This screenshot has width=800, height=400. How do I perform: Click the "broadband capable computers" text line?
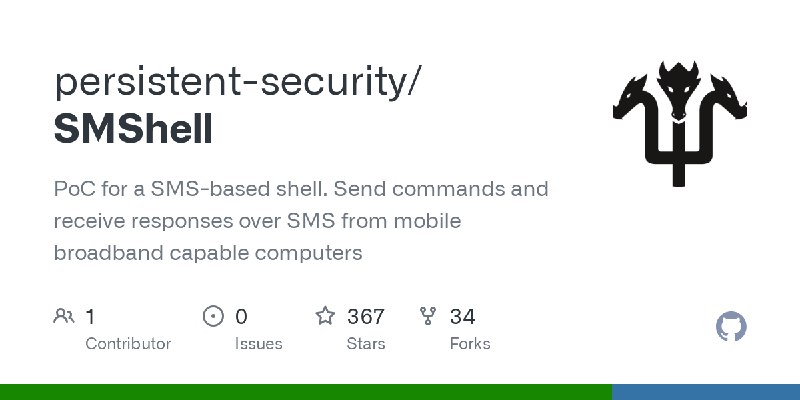coord(208,253)
